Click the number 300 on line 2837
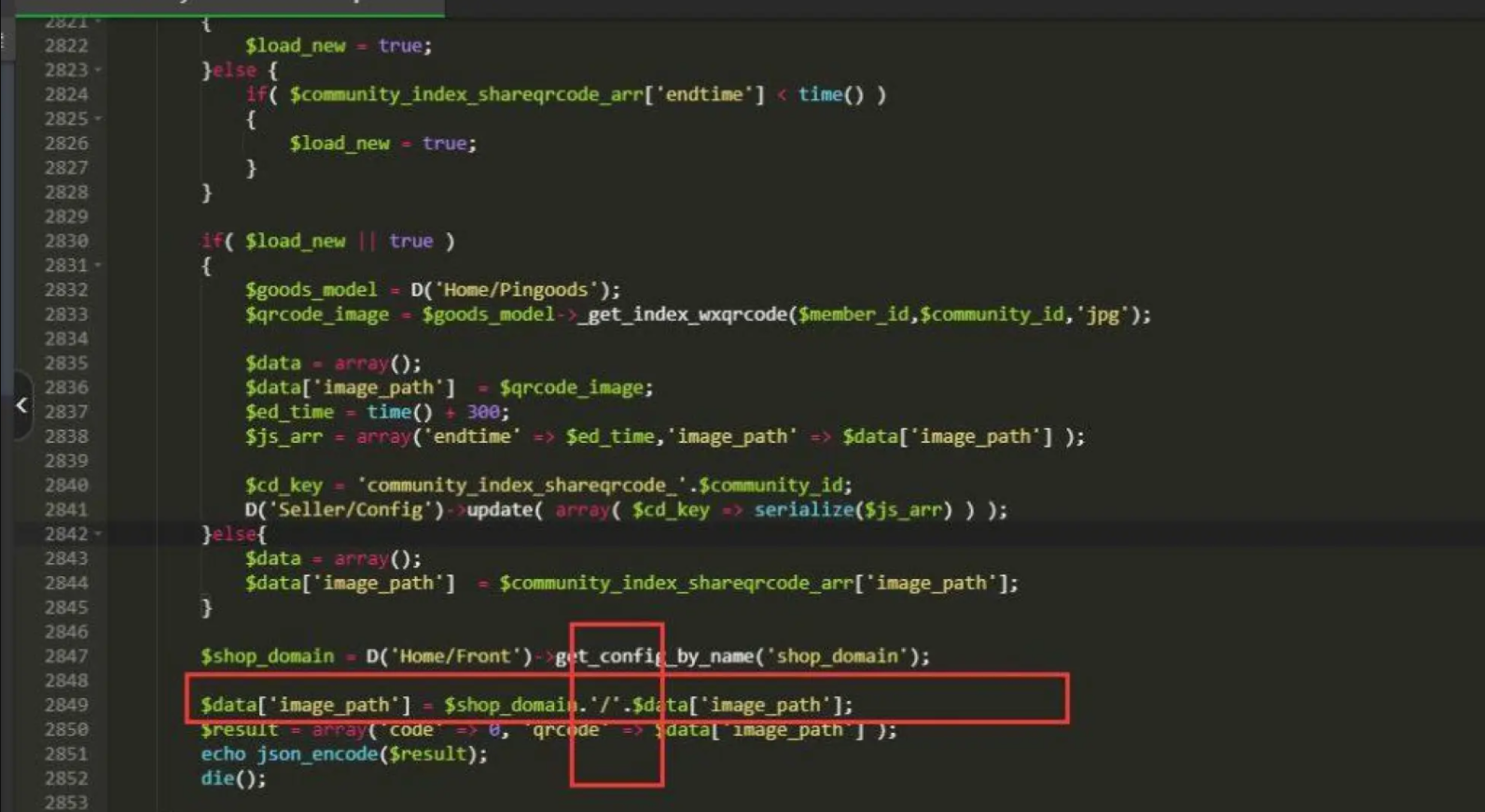 pos(483,412)
